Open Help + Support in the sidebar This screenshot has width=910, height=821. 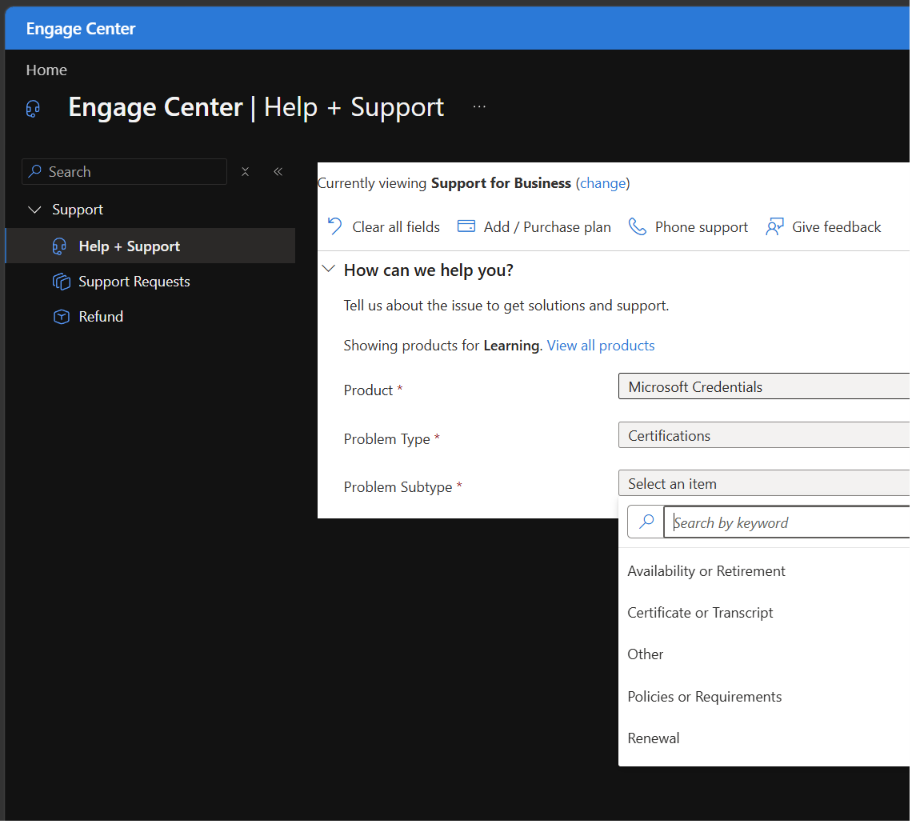click(x=150, y=246)
